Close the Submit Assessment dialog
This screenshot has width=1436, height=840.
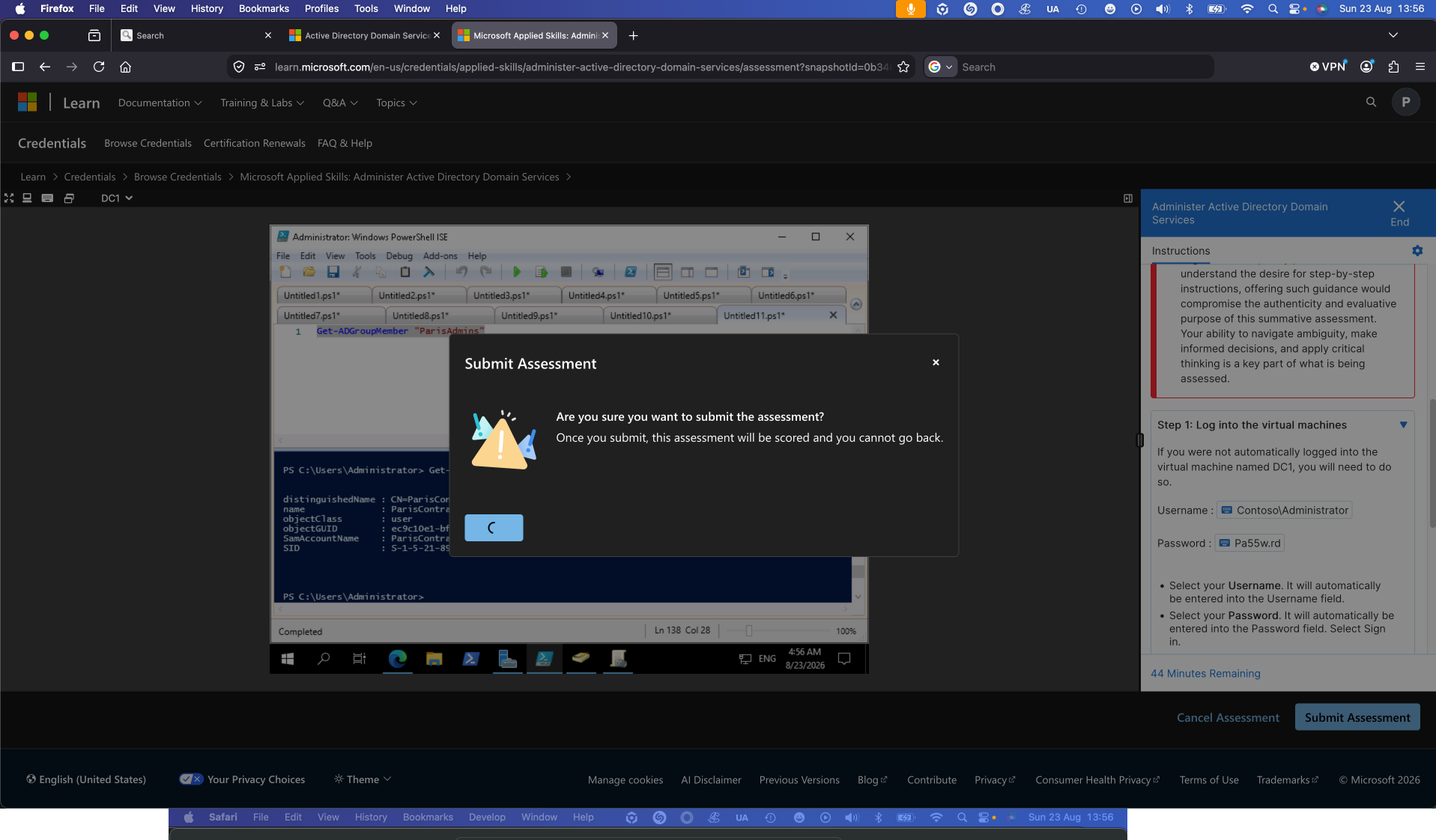(936, 362)
